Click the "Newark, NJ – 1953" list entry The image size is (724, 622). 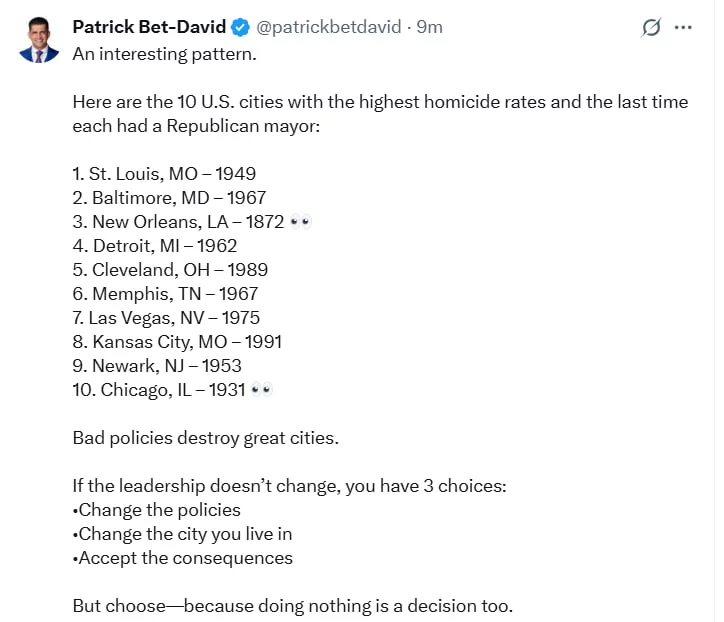click(x=157, y=366)
